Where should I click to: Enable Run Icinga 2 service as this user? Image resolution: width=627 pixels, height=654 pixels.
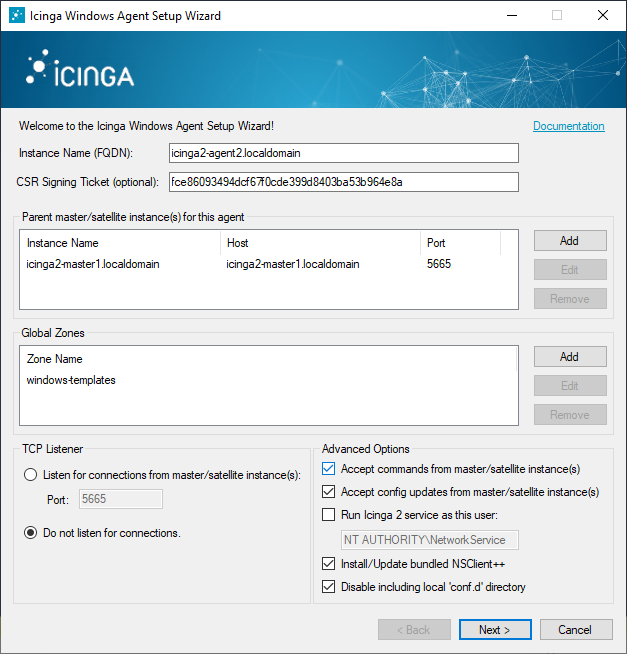coord(328,515)
